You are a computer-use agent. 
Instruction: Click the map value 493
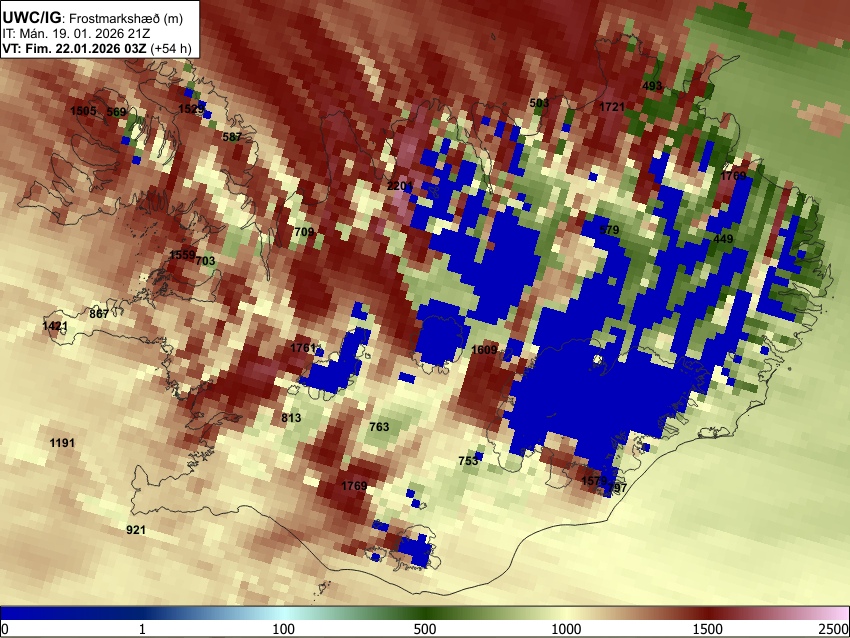(x=652, y=86)
